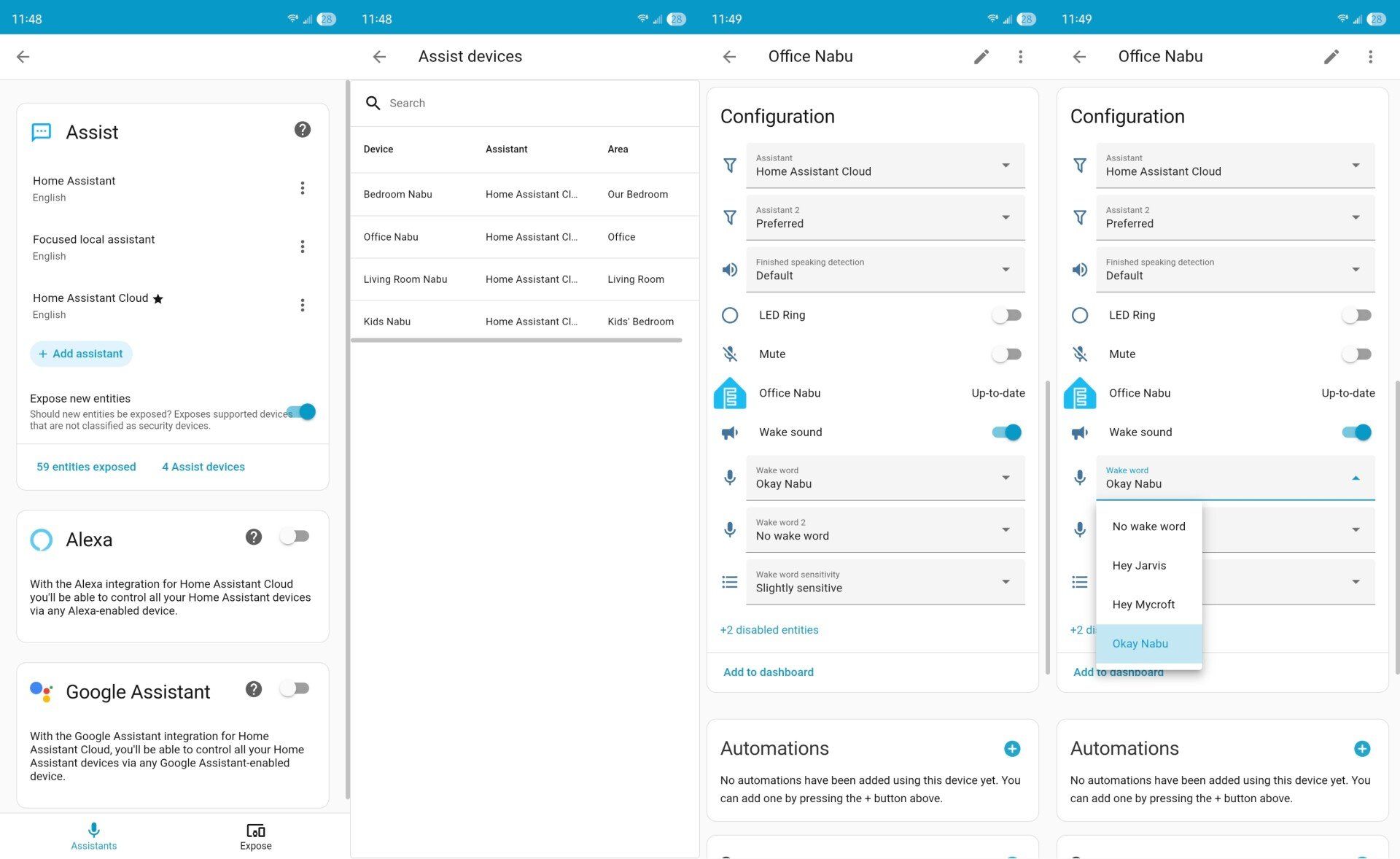Edit Office Nabu name with pencil icon
This screenshot has height=859, width=1400.
click(x=981, y=56)
